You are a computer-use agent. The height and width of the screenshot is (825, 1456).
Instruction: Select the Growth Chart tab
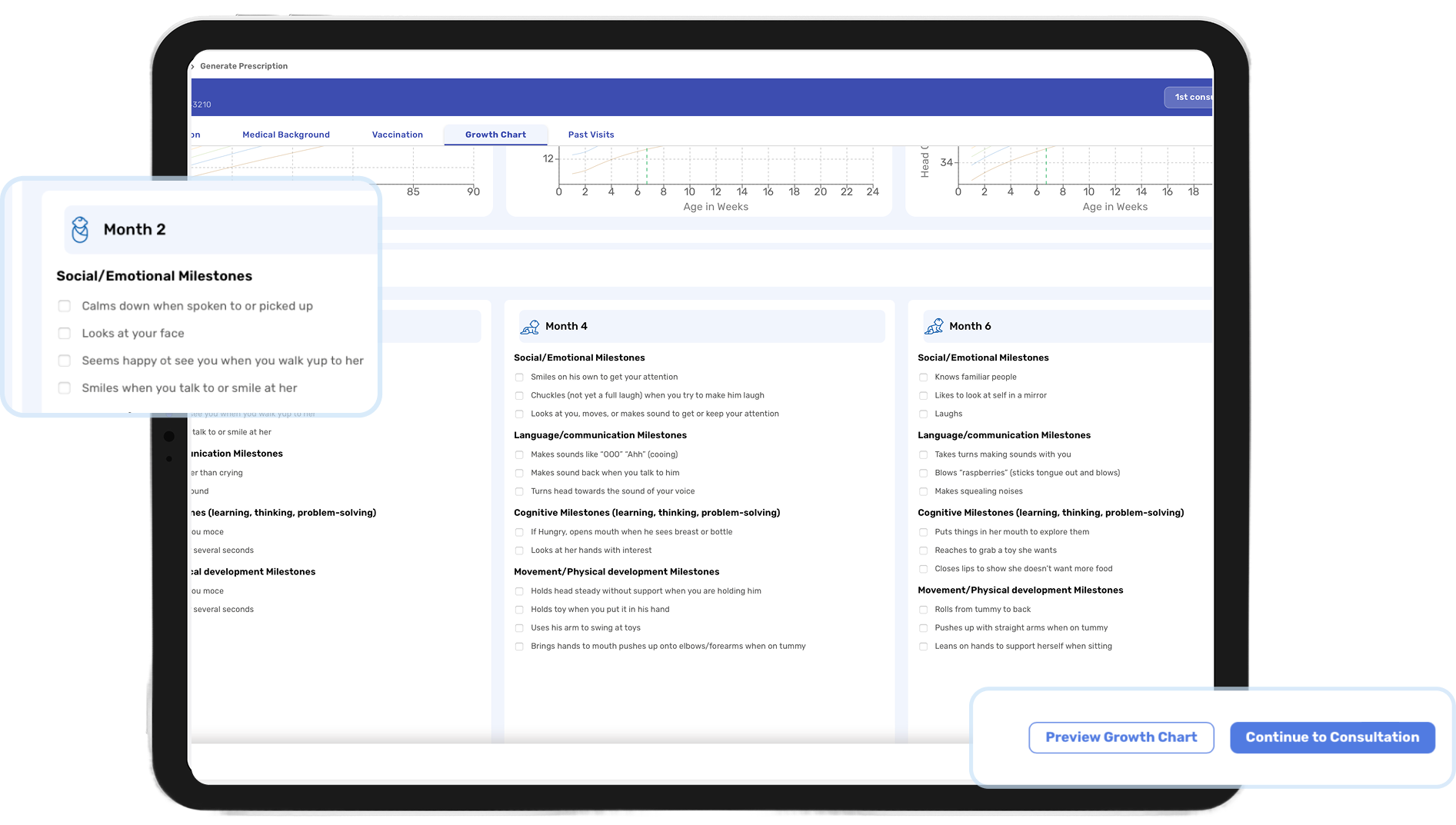tap(495, 135)
